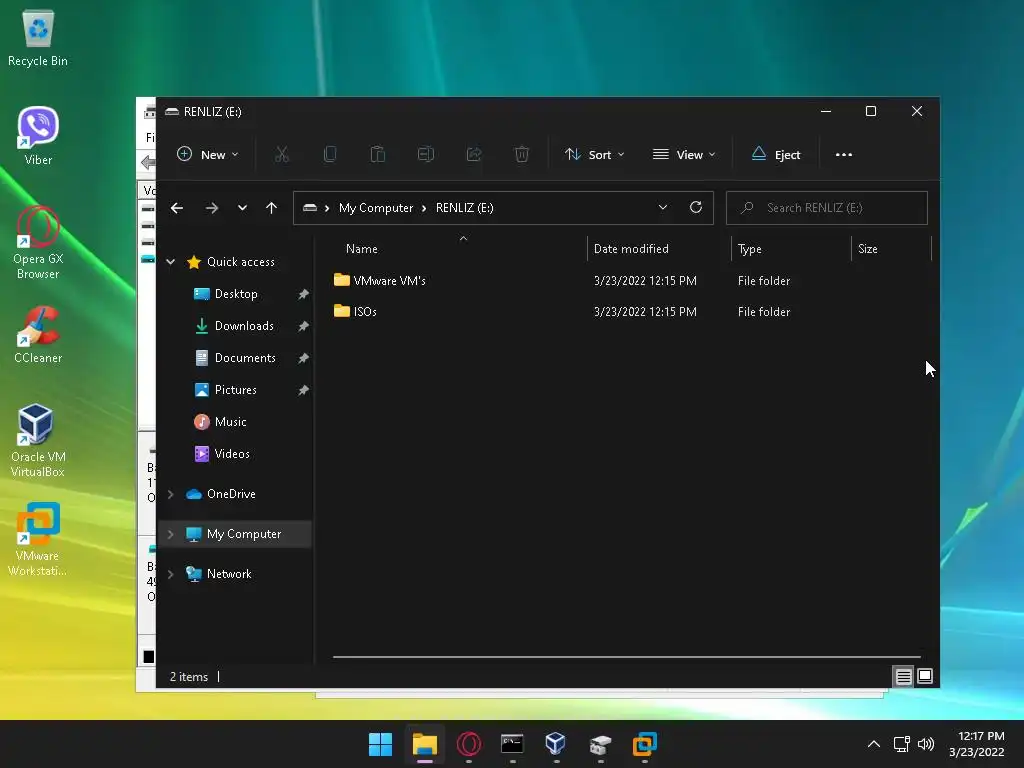Screen dimensions: 1024x768
Task: Open Desktop in Quick access
Action: (236, 294)
